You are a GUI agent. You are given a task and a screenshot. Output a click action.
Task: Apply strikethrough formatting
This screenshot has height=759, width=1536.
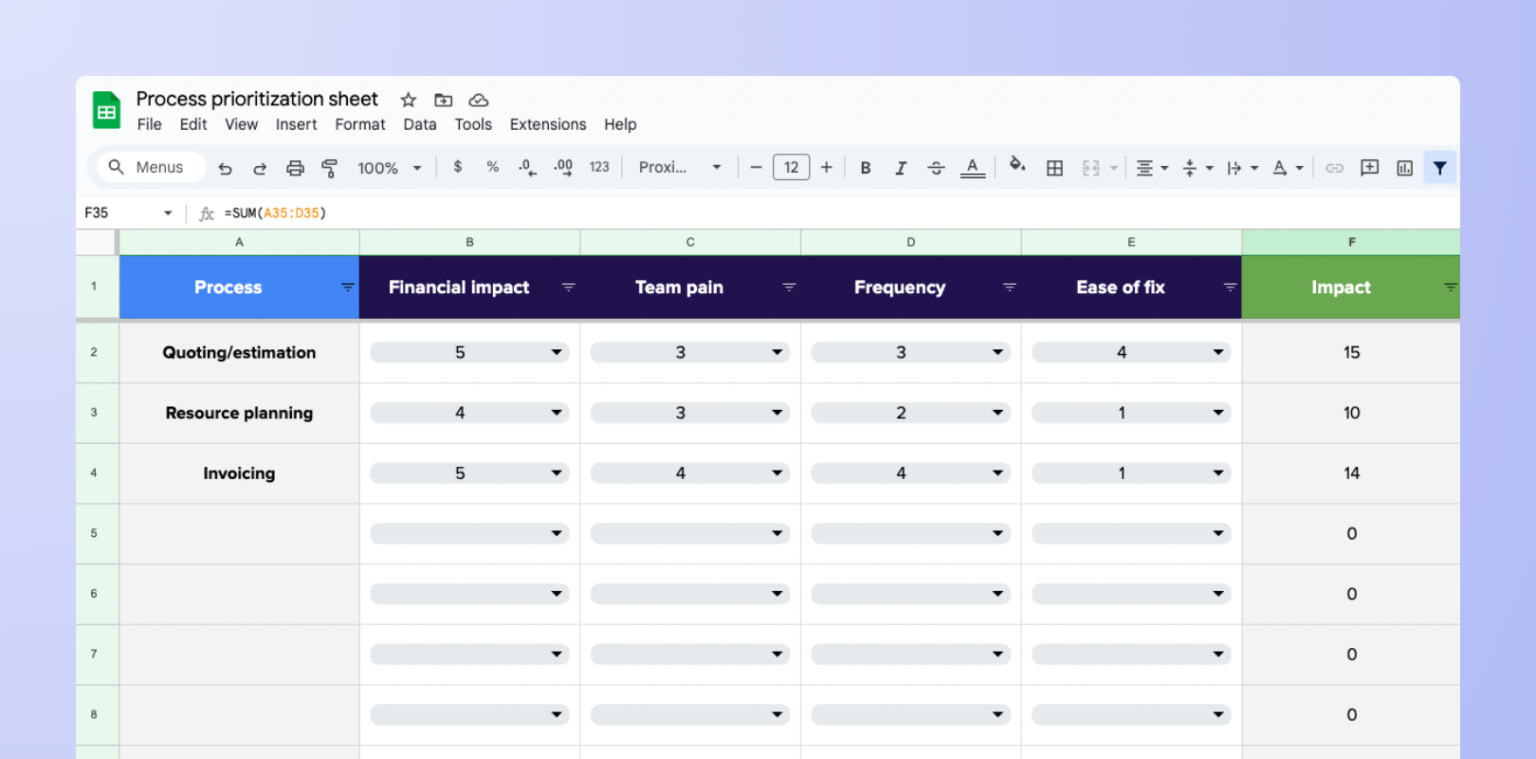[x=936, y=168]
